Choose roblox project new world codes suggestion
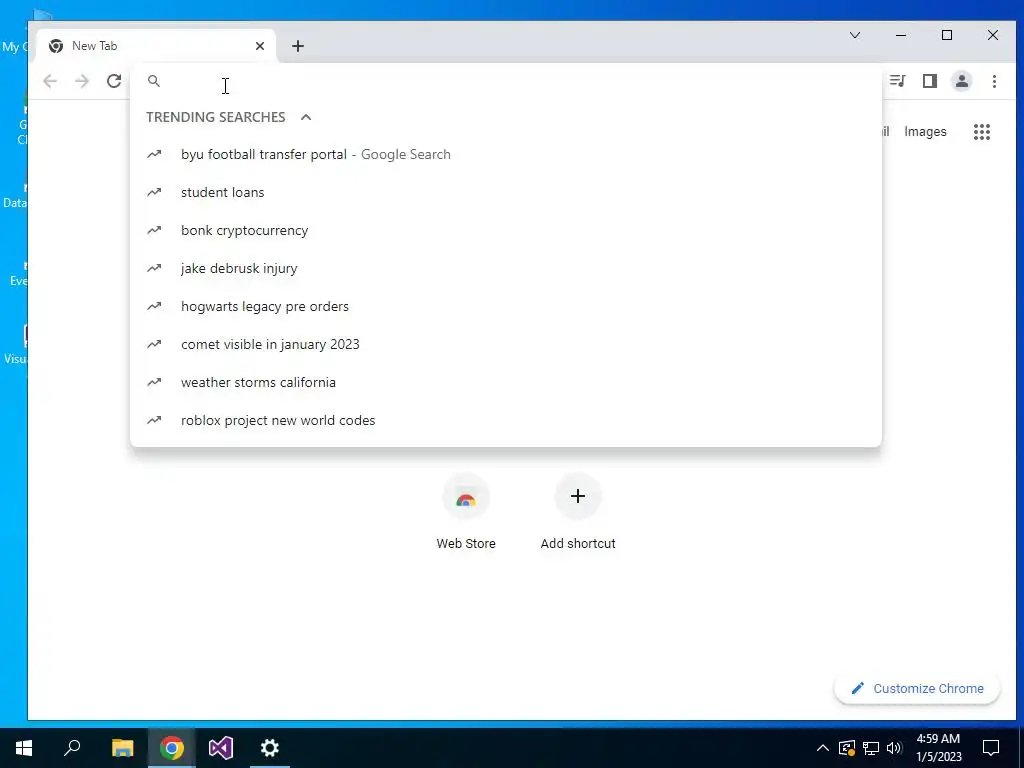This screenshot has width=1024, height=768. tap(505, 420)
